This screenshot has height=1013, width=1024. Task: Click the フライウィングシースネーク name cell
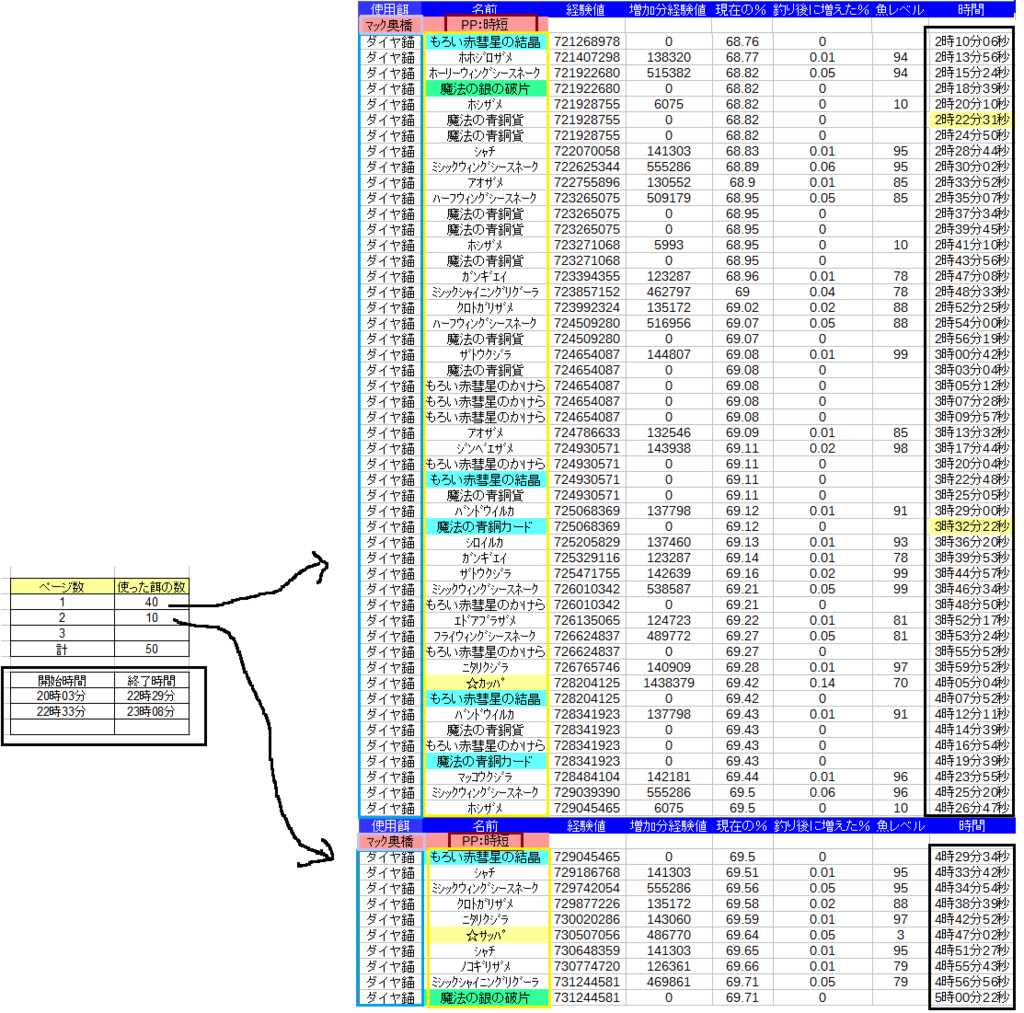[x=485, y=636]
